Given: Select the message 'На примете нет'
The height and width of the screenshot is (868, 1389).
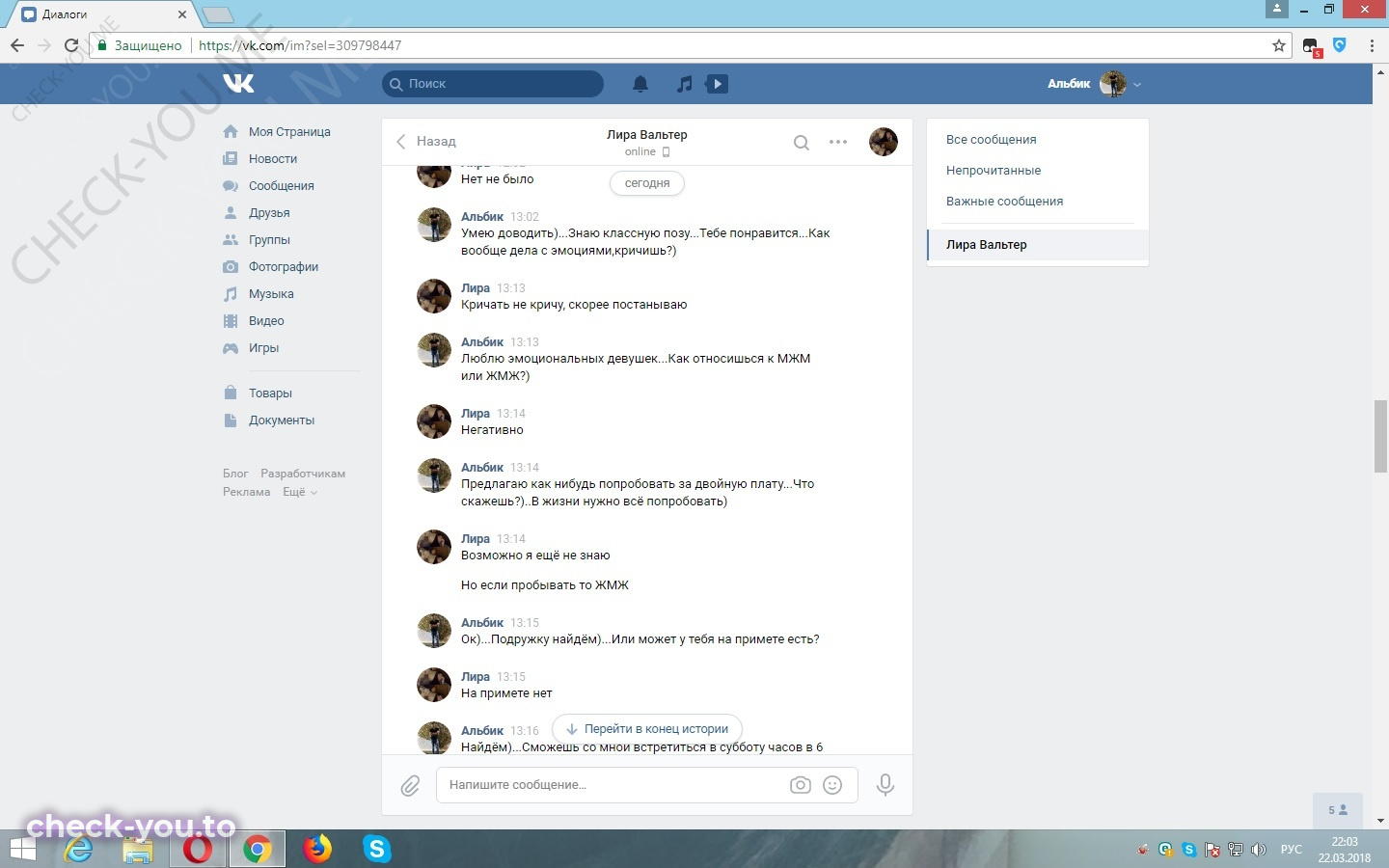Looking at the screenshot, I should [x=506, y=693].
